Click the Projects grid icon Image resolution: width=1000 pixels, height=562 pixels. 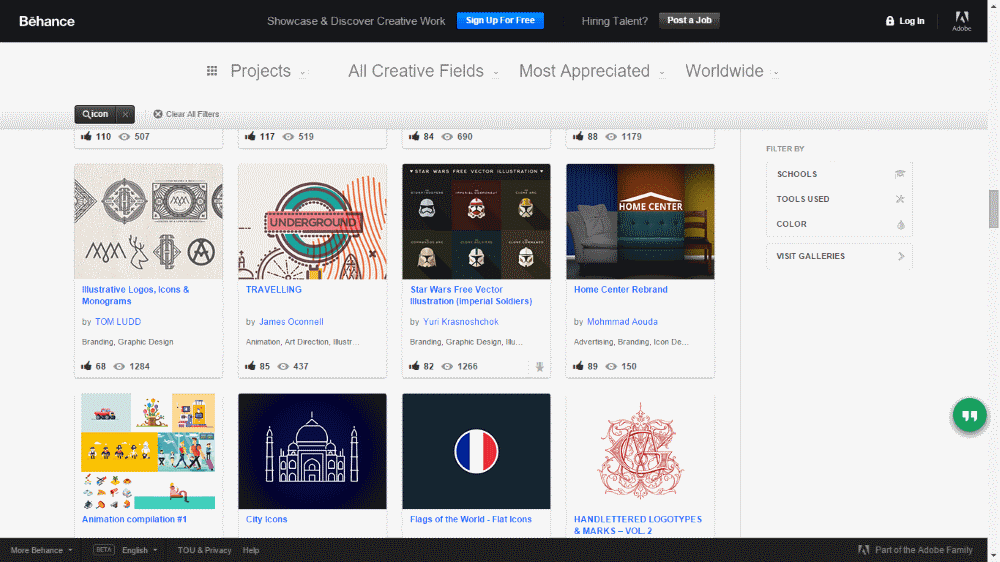[212, 71]
